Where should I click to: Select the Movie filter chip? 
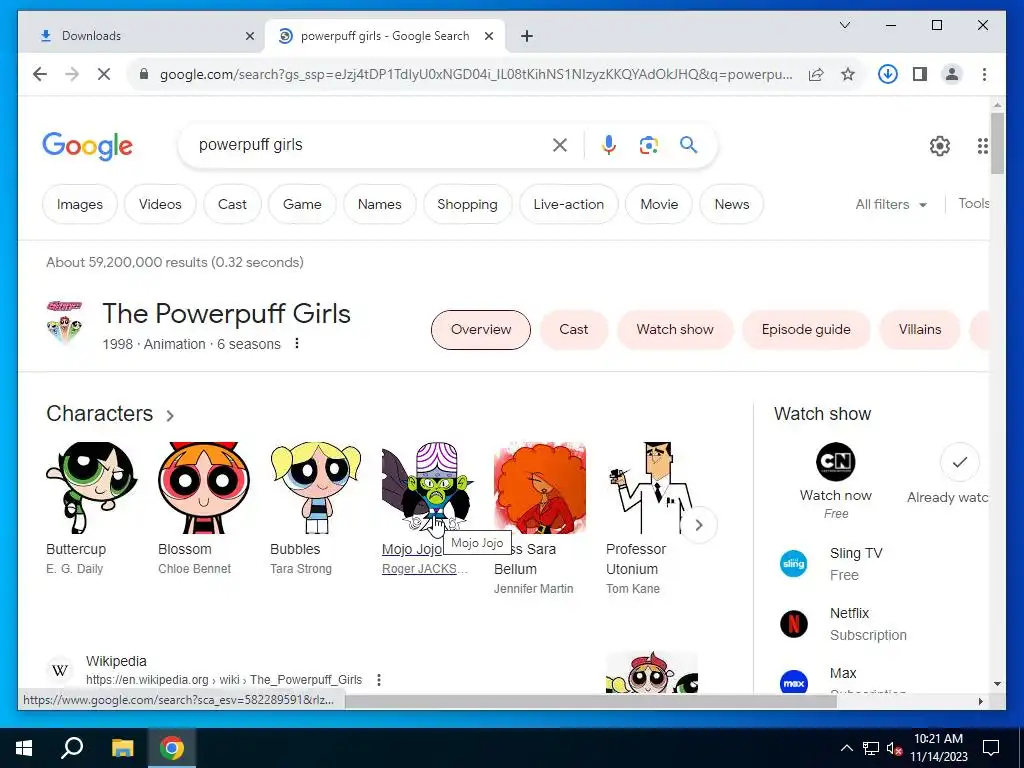[659, 204]
